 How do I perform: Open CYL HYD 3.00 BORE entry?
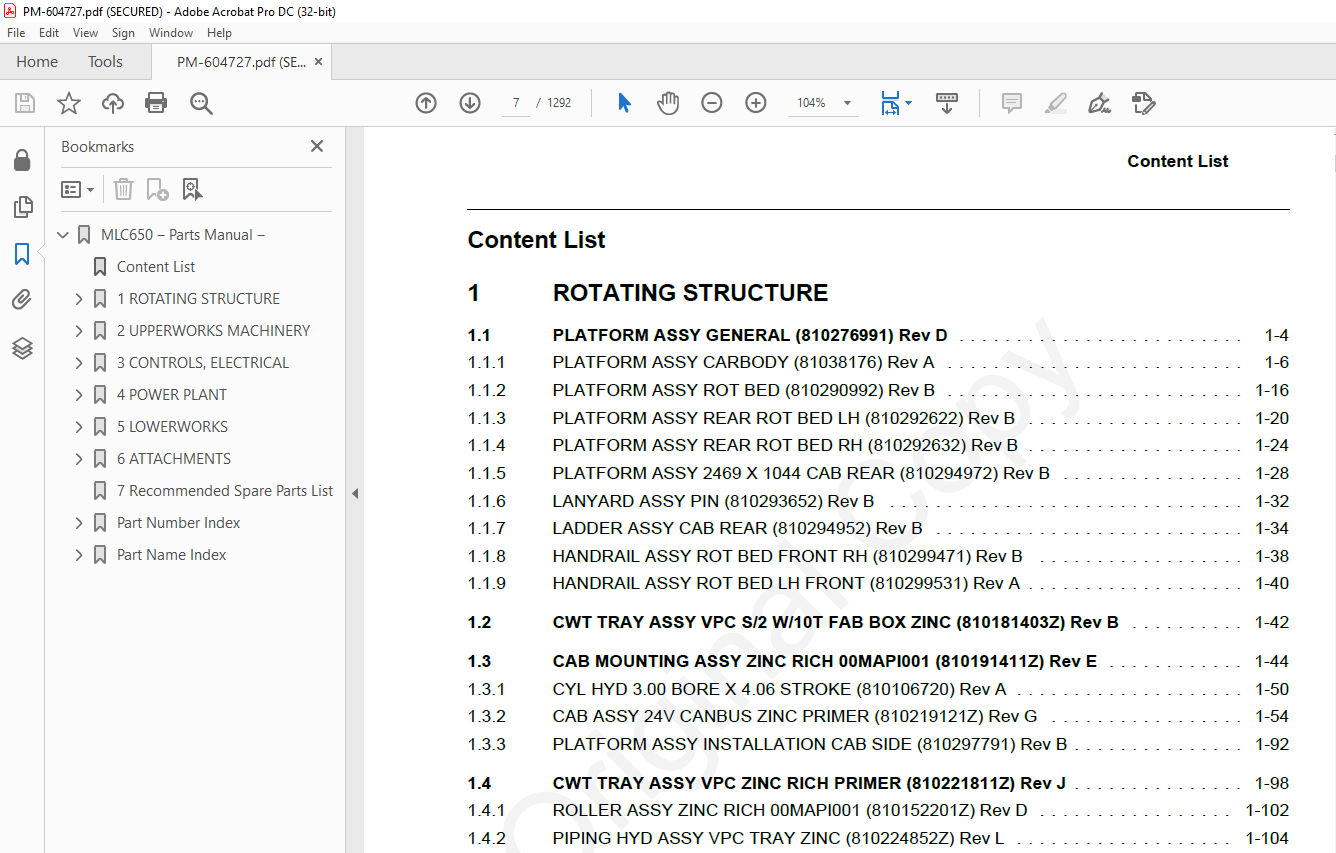point(779,689)
